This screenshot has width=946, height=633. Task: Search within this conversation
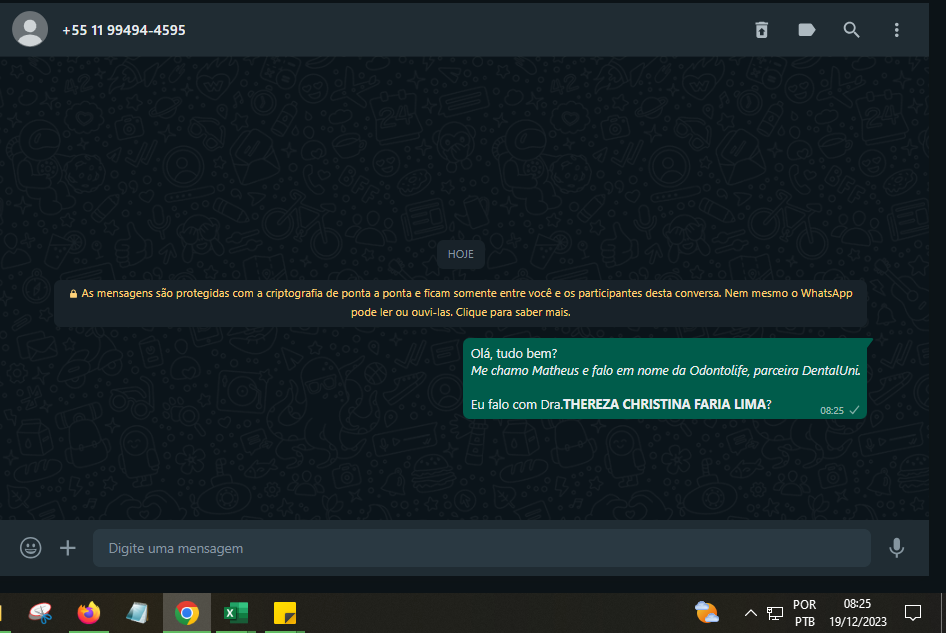[x=851, y=30]
